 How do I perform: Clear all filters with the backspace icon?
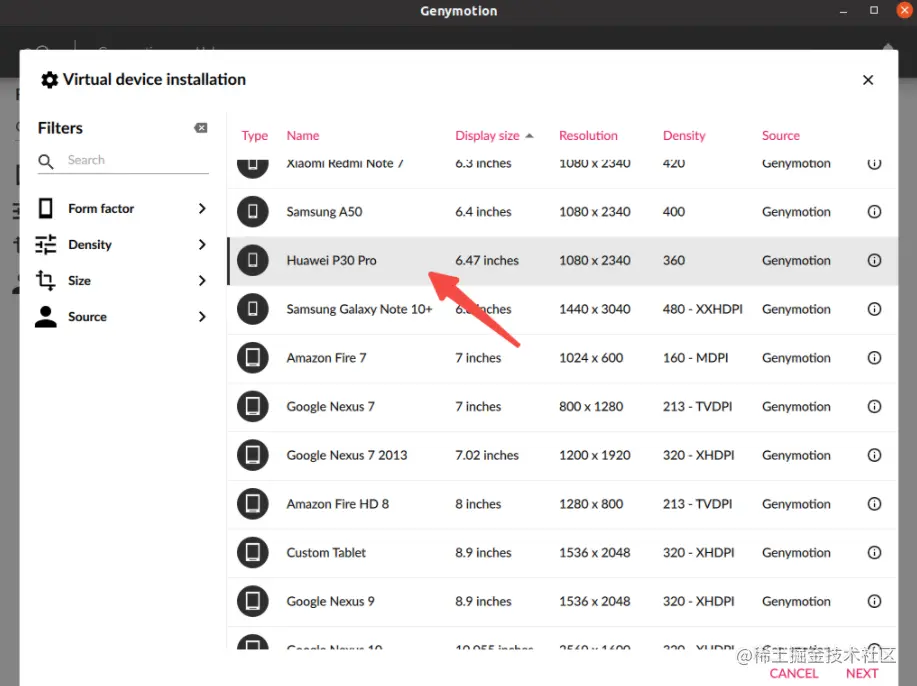click(x=201, y=128)
